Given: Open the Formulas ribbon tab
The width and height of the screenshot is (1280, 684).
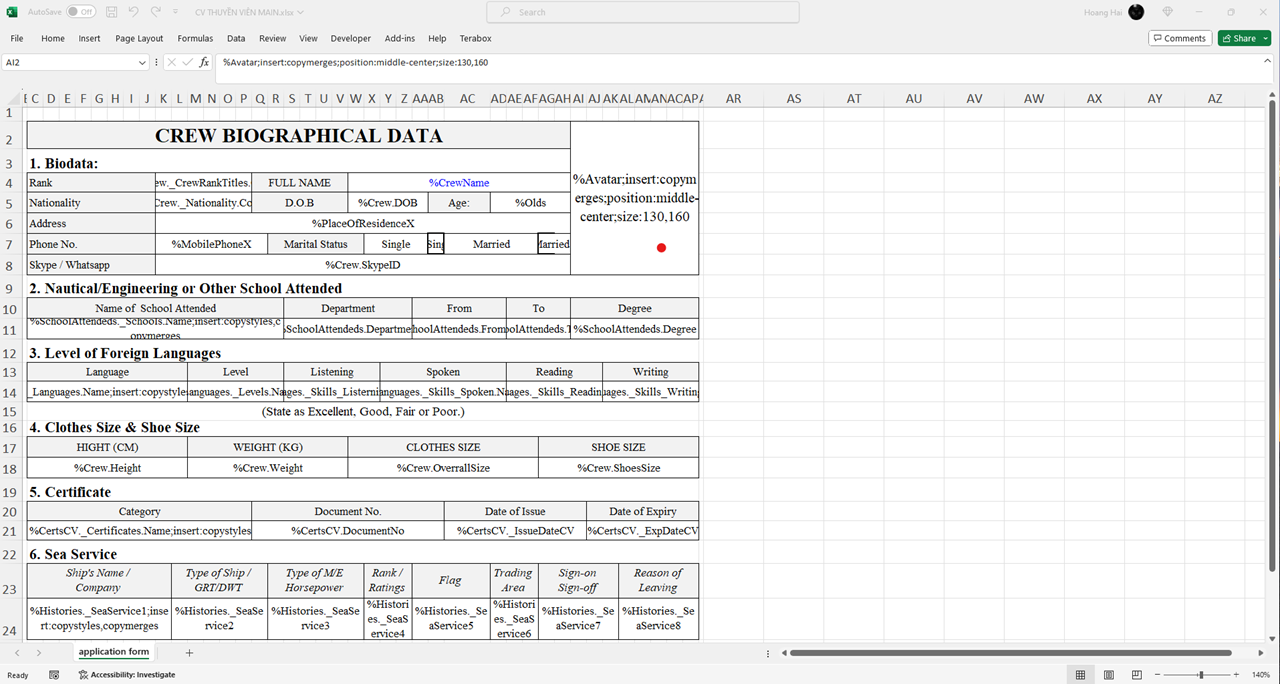Looking at the screenshot, I should [x=195, y=38].
